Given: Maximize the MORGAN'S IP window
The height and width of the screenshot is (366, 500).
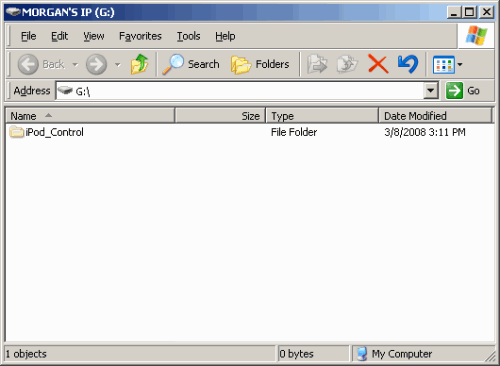Looking at the screenshot, I should 469,12.
